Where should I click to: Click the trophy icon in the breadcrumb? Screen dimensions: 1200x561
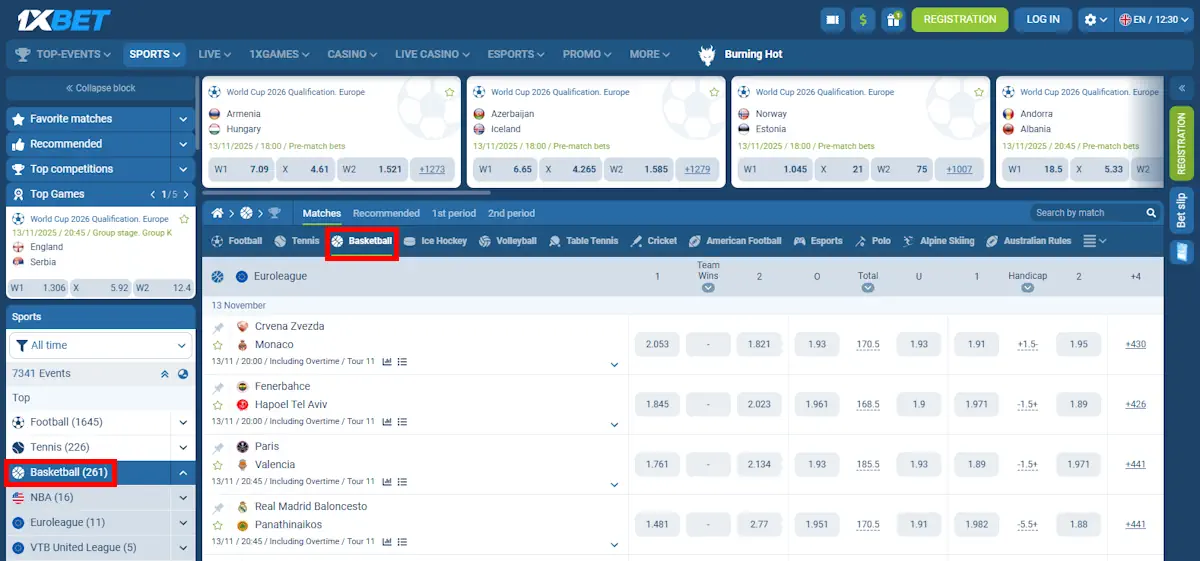click(275, 213)
